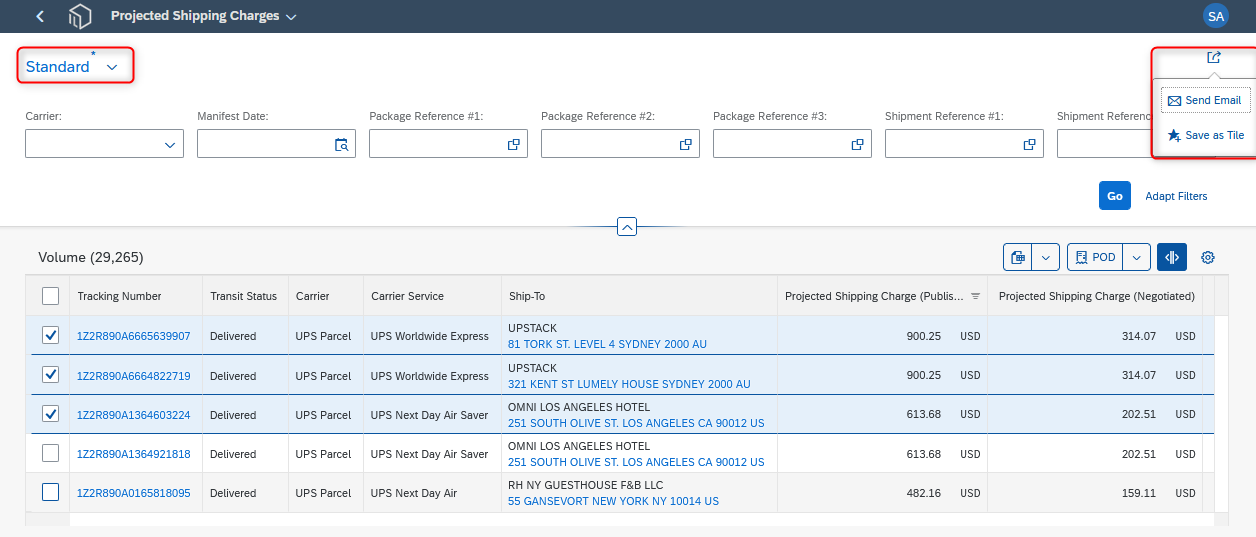Check row 1Z2R890A1364921818
Screen dimensions: 1256x537
coord(50,453)
